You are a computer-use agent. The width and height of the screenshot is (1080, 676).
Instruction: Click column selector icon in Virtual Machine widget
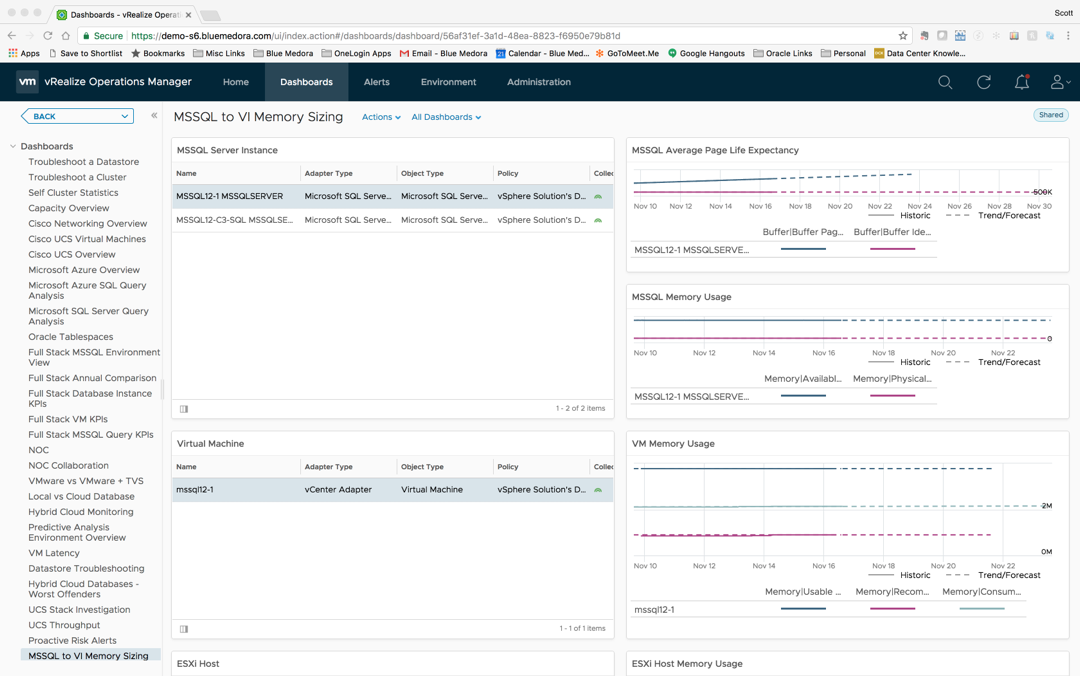click(x=184, y=629)
